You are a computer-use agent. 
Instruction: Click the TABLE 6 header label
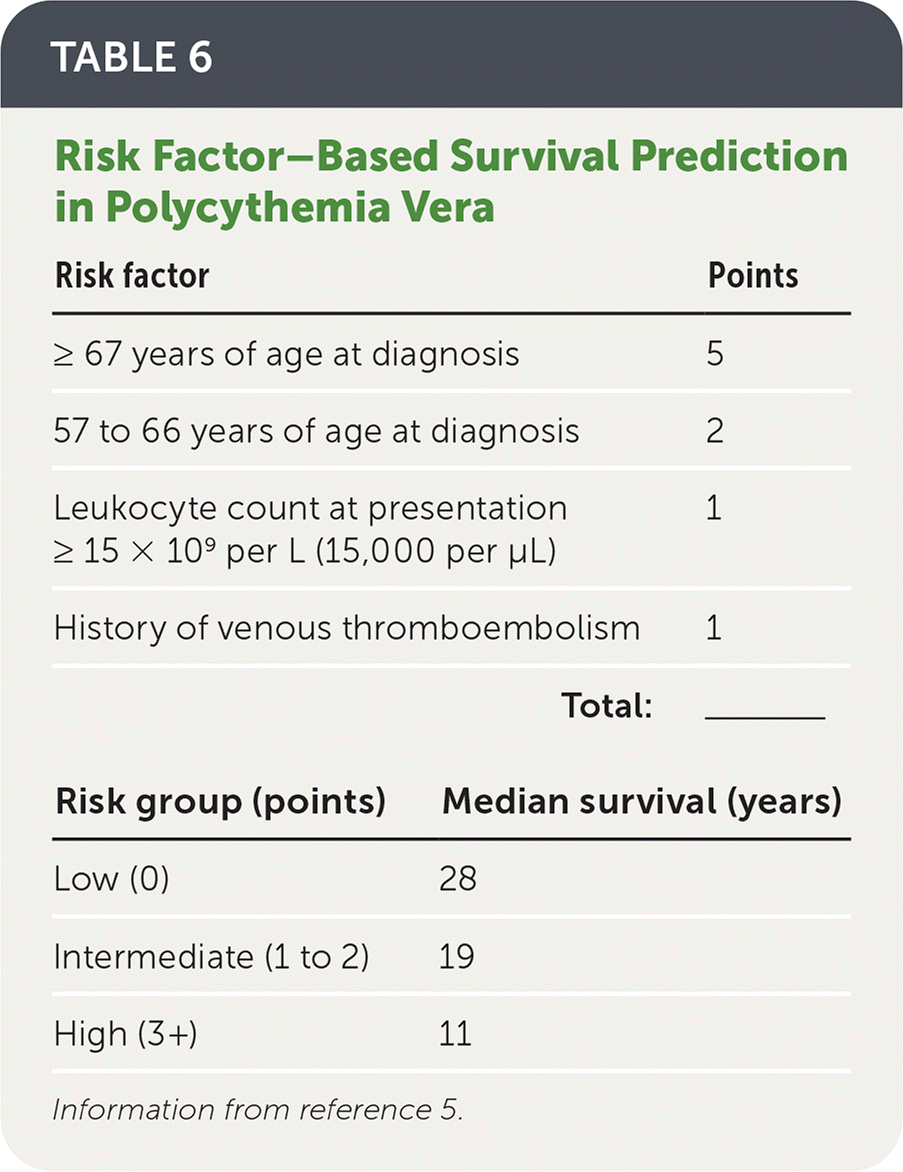pyautogui.click(x=131, y=56)
